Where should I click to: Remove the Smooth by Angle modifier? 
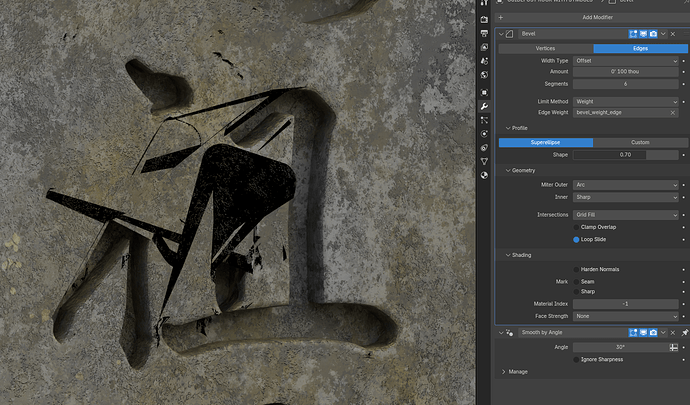pyautogui.click(x=673, y=333)
